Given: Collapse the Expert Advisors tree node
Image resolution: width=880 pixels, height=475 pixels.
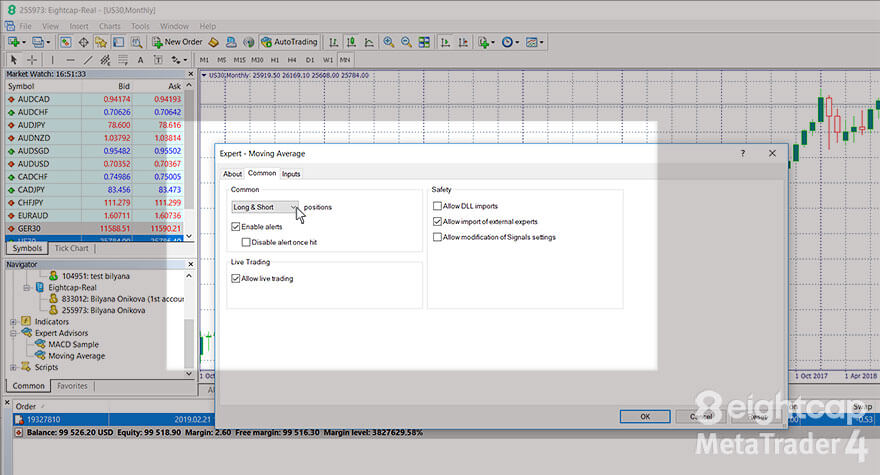Looking at the screenshot, I should click(13, 333).
